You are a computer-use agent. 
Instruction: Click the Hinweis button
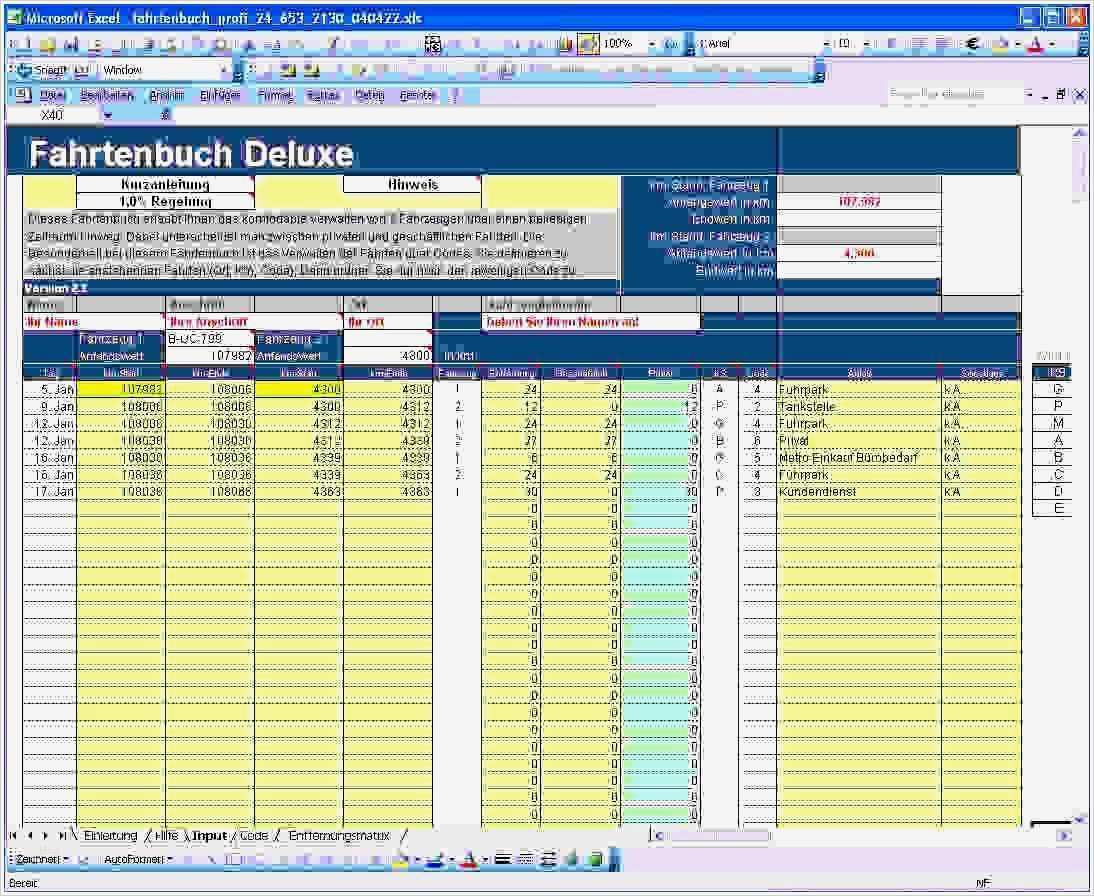412,185
